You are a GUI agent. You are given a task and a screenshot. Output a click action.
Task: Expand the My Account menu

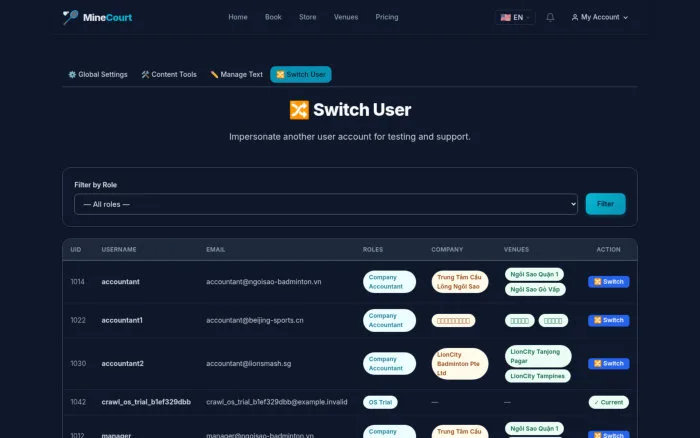click(x=600, y=17)
